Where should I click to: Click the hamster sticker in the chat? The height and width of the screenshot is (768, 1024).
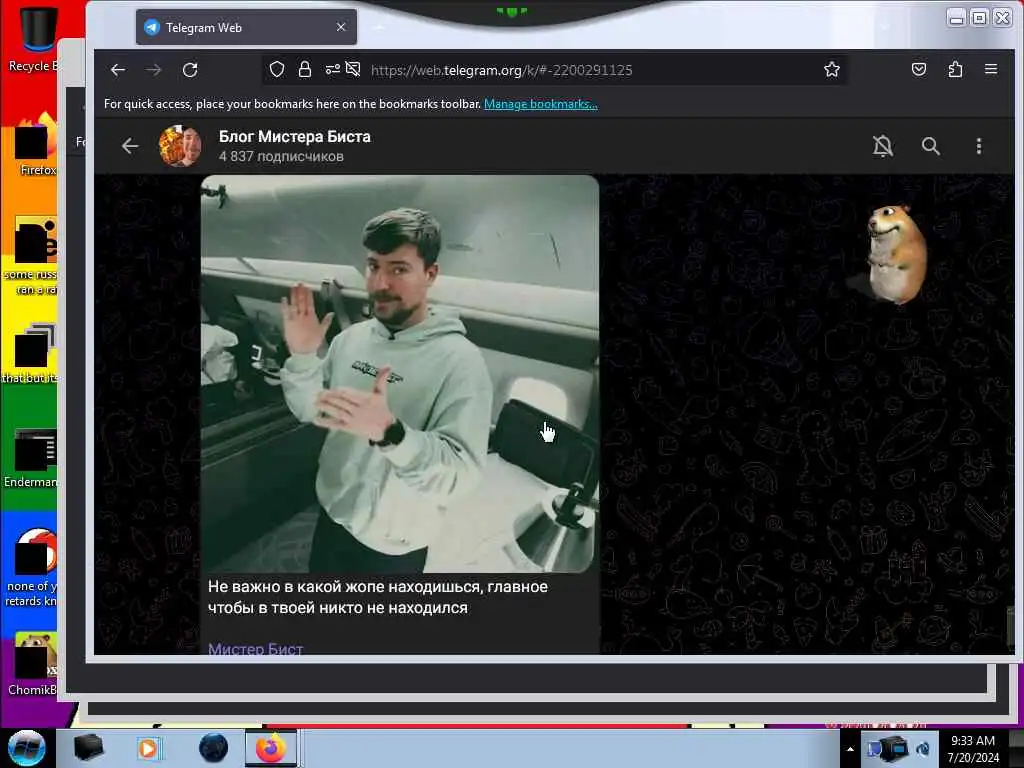895,254
